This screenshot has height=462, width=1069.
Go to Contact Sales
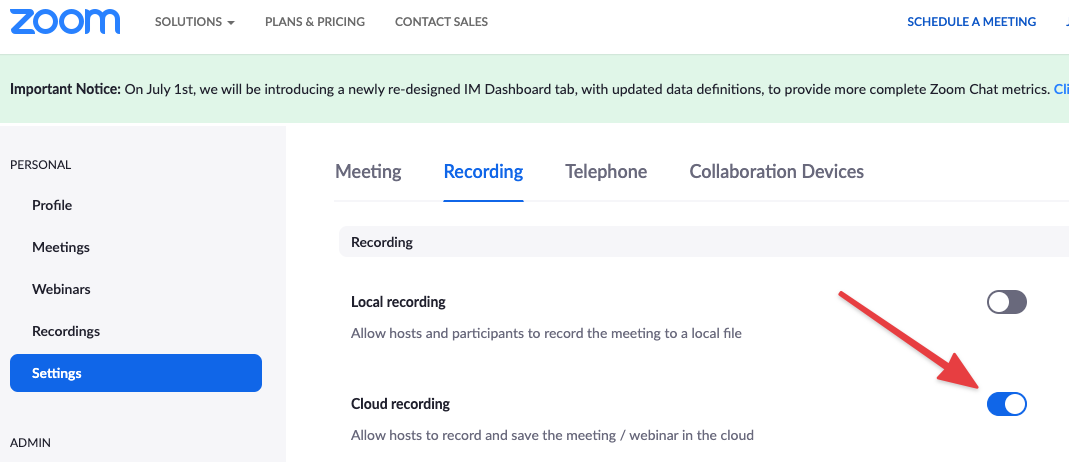[x=441, y=22]
